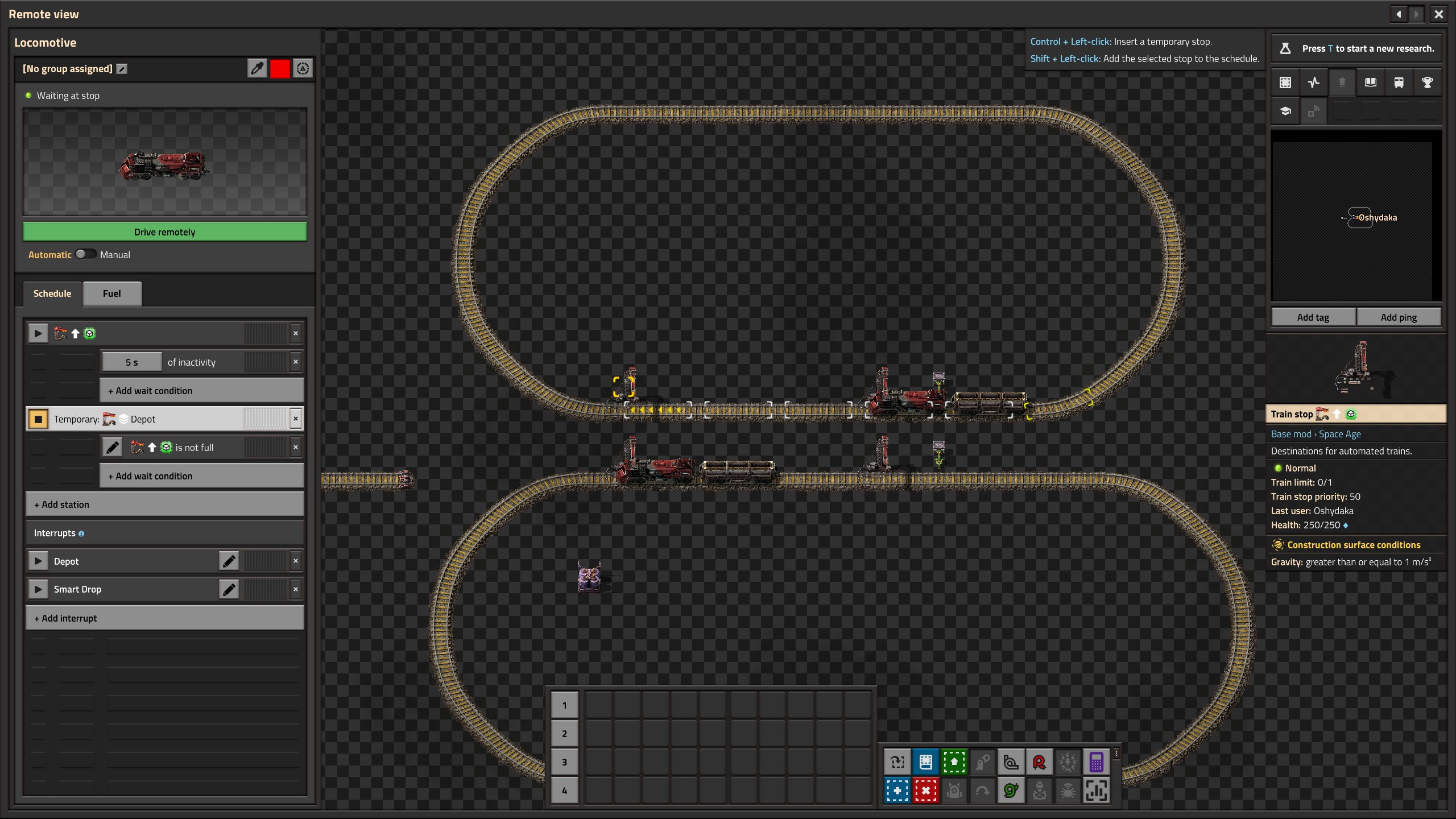This screenshot has height=819, width=1456.
Task: Edit the Depot interrupt
Action: 229,561
